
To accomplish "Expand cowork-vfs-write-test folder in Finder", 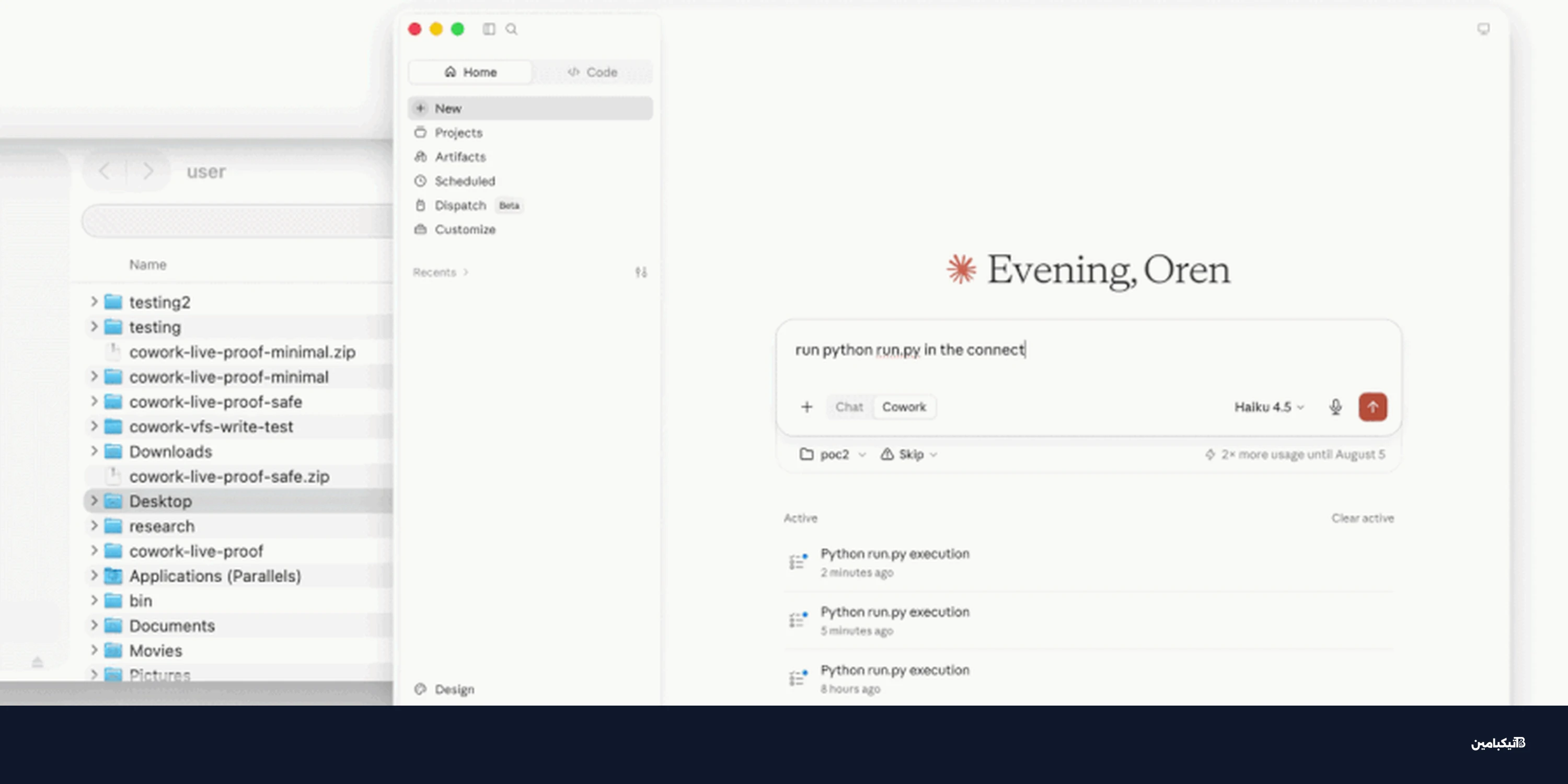I will [x=94, y=426].
